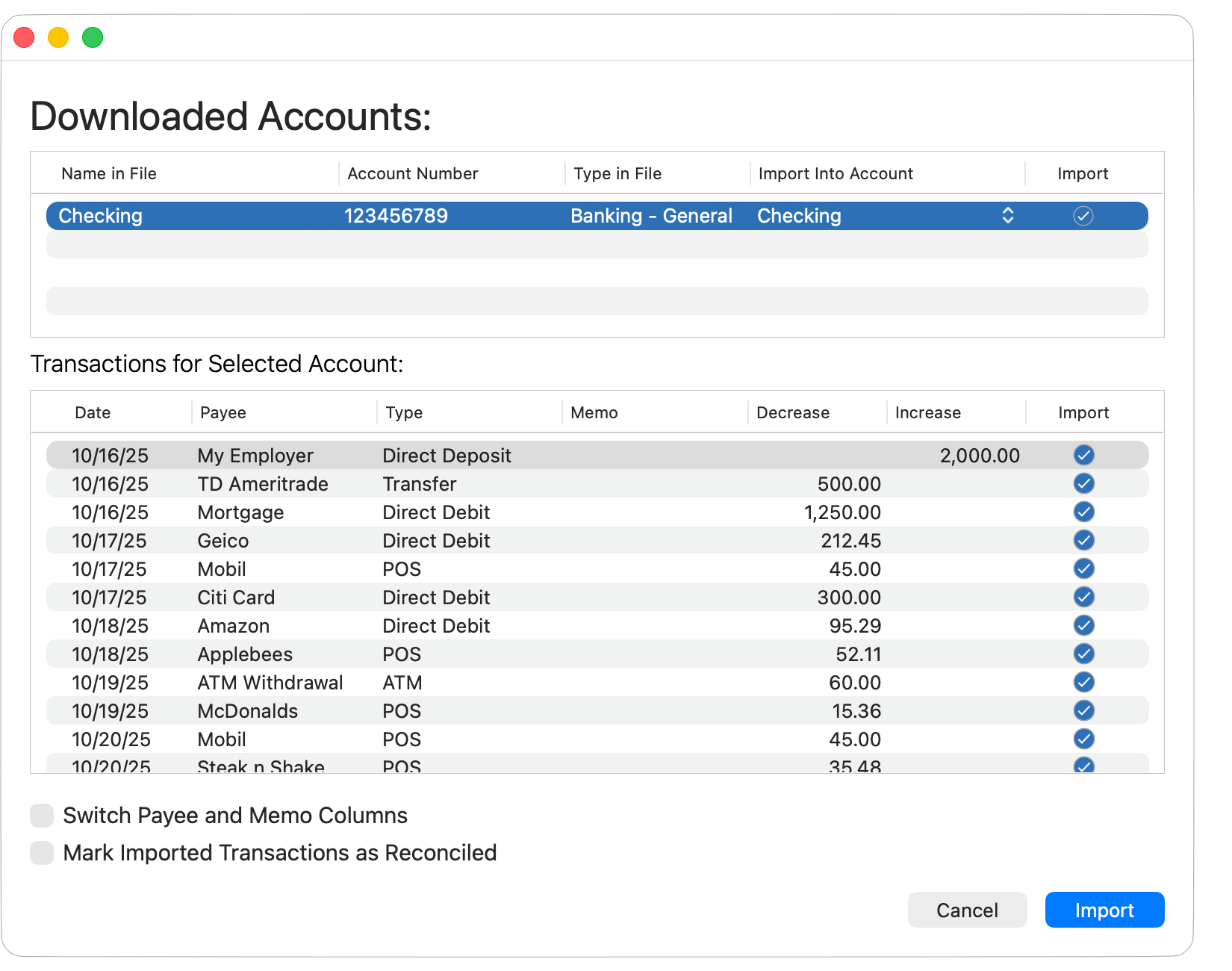Toggle import checkbox for Geico payment
This screenshot has height=971, width=1232.
point(1083,540)
